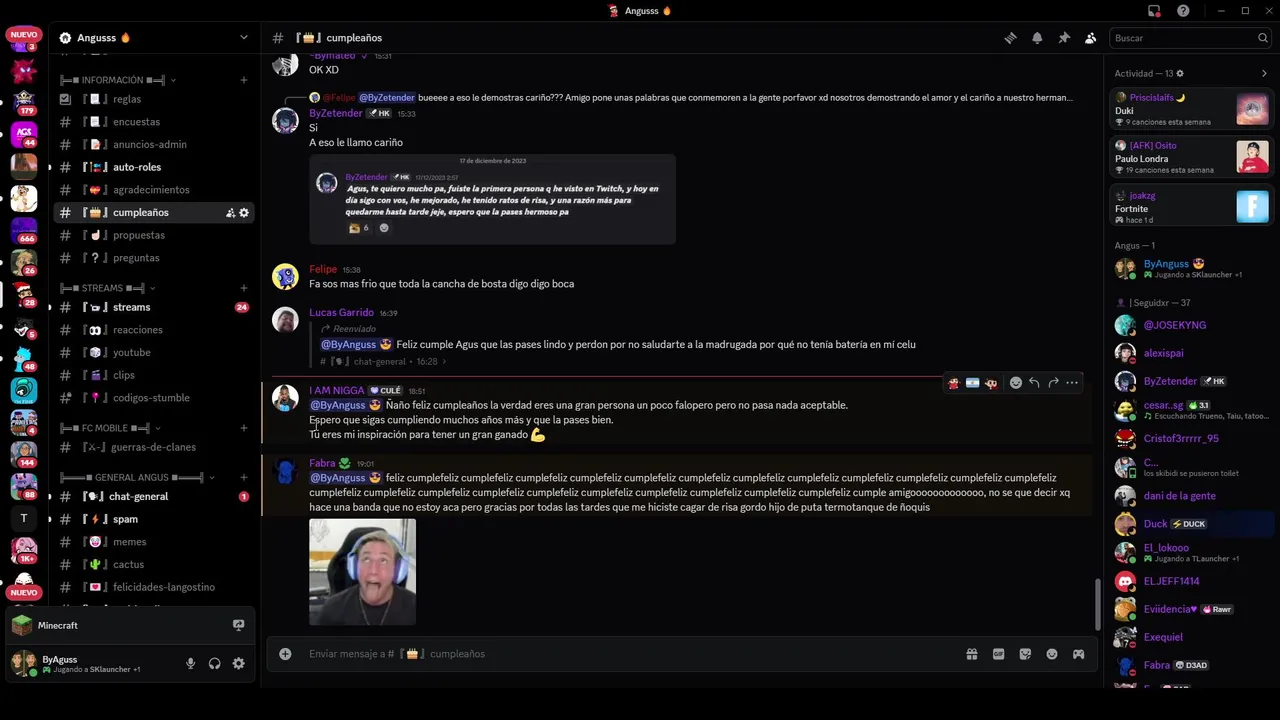This screenshot has height=720, width=1280.
Task: Toggle headphones deafen button
Action: pyautogui.click(x=214, y=663)
